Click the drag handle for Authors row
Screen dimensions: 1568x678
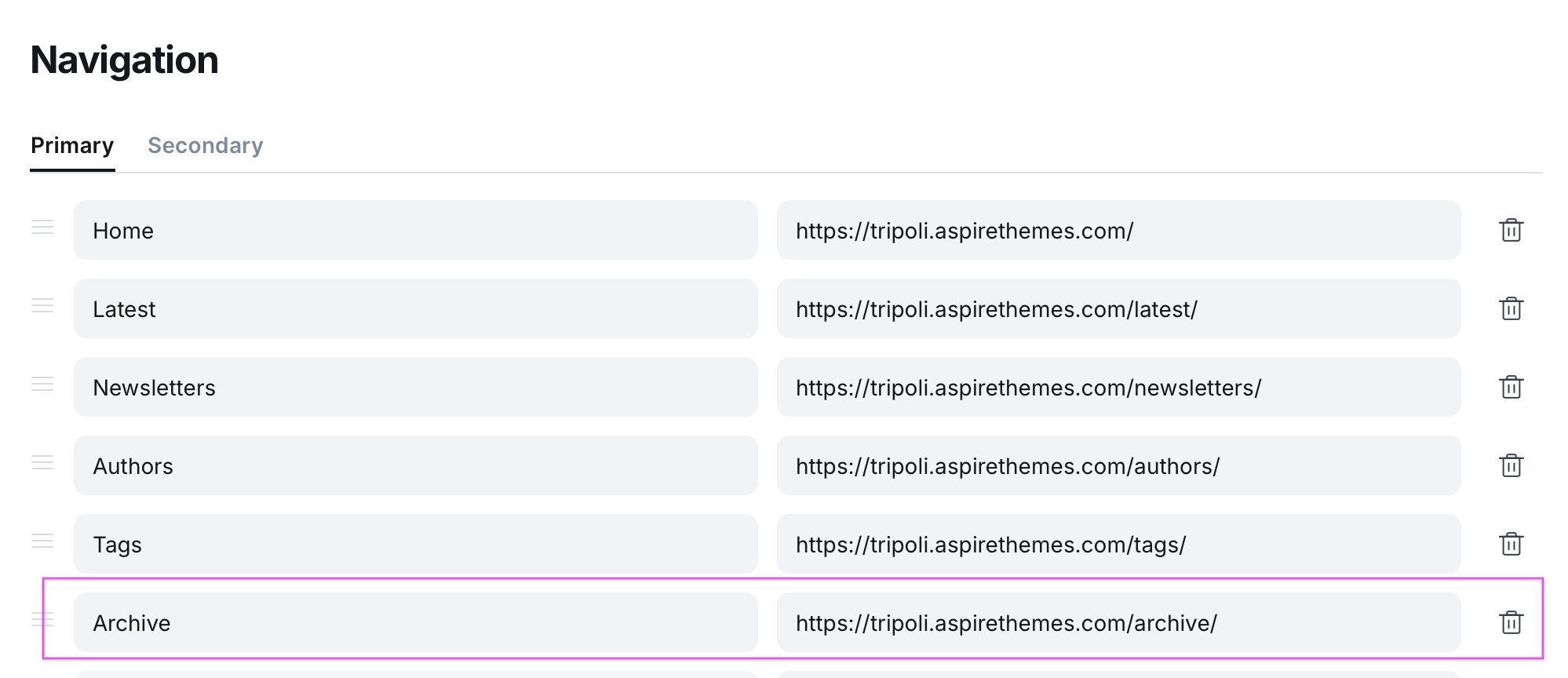pyautogui.click(x=42, y=462)
